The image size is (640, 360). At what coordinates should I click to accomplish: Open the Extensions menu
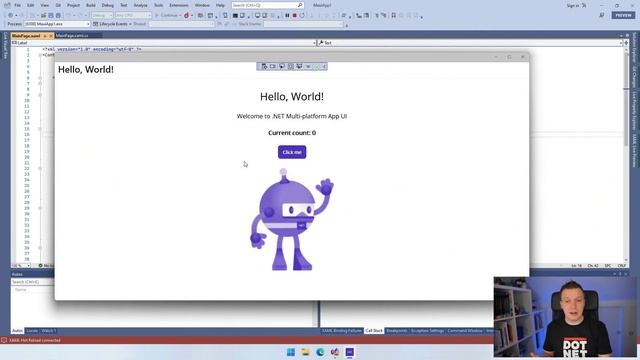179,5
